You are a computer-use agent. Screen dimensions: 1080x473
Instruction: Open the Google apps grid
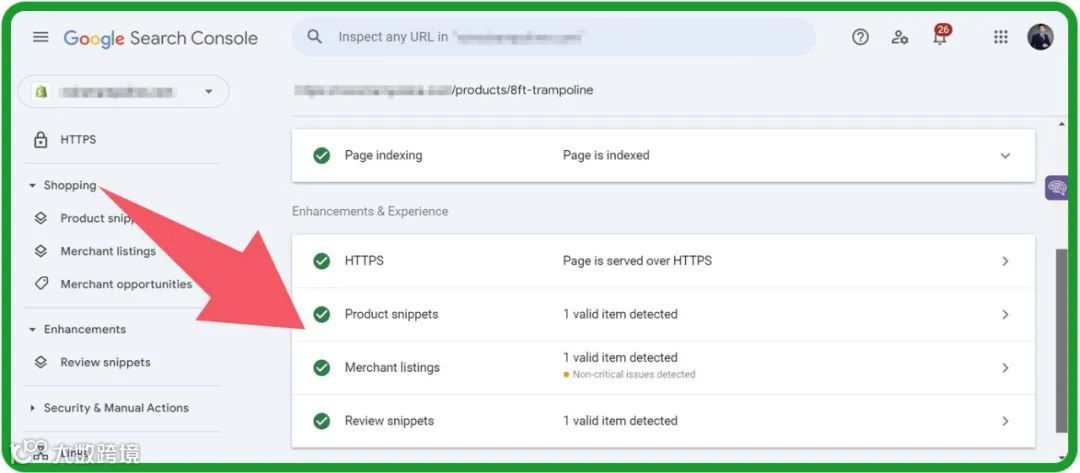1001,37
